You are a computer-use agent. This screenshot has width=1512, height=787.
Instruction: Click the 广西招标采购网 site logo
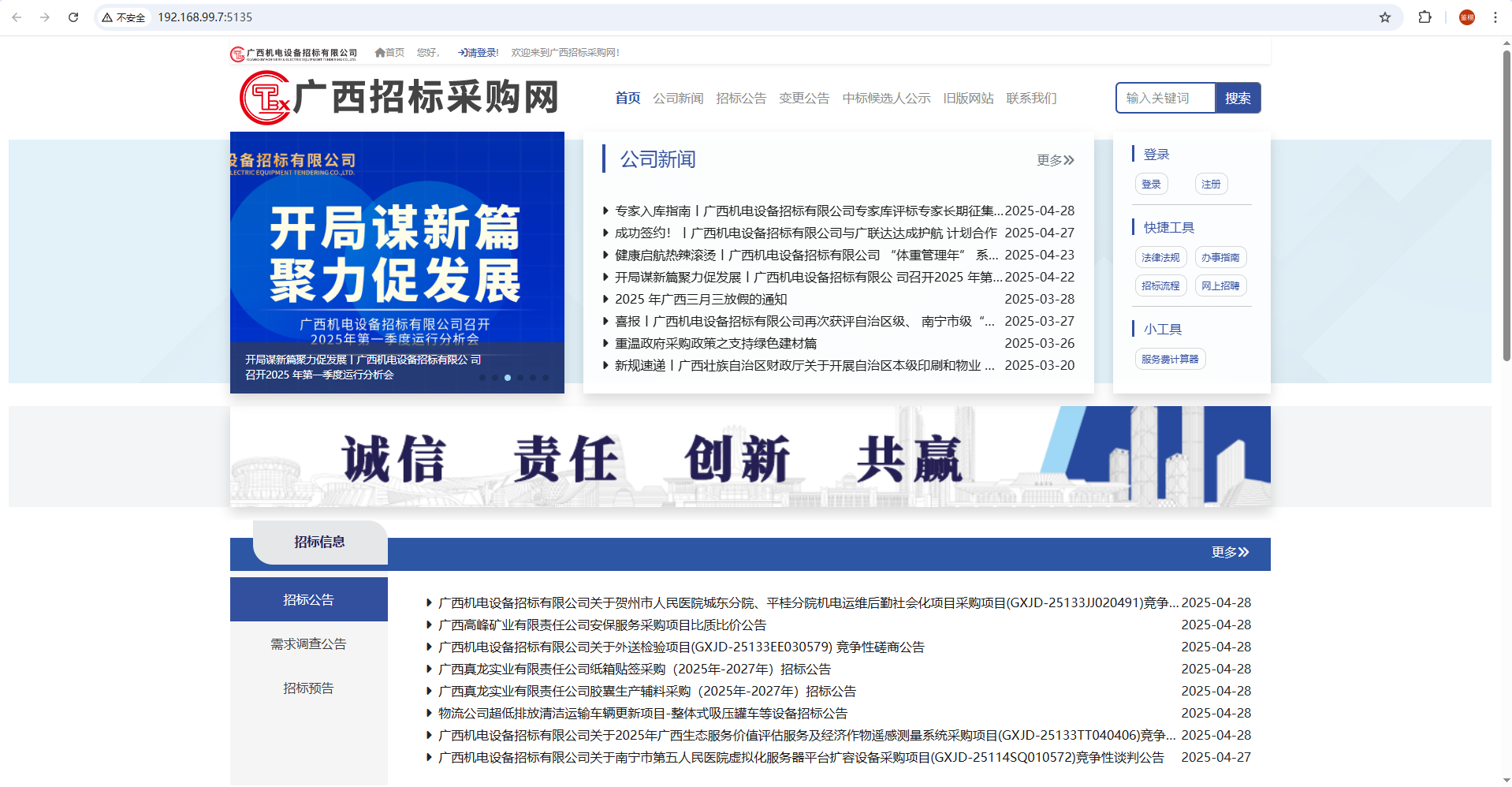click(400, 98)
